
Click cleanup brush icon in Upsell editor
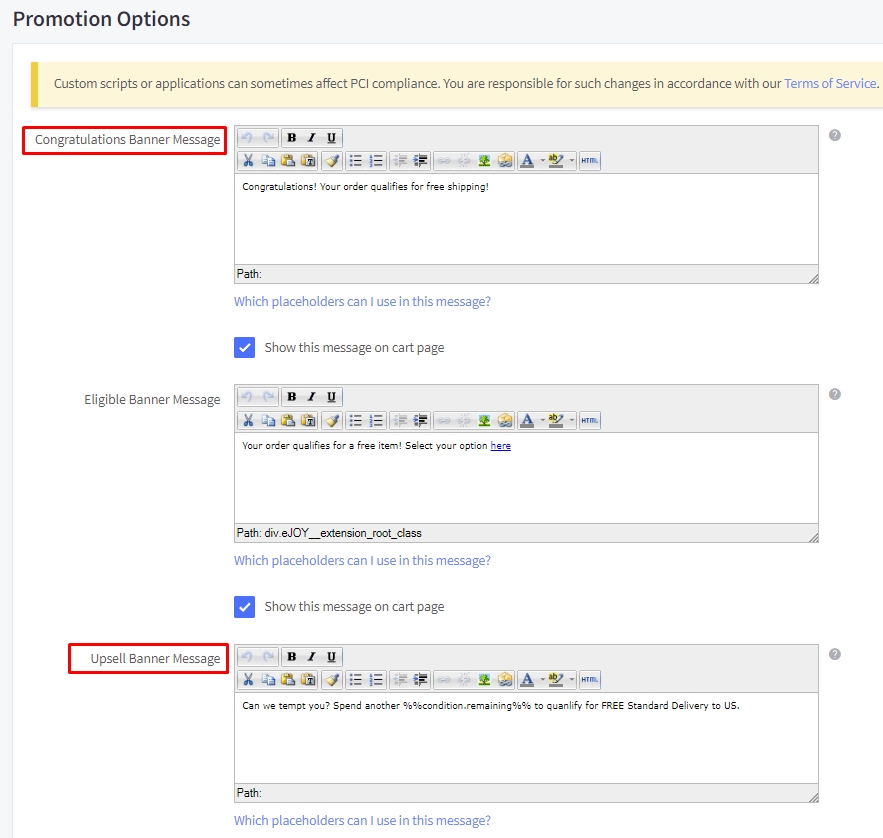pos(332,680)
